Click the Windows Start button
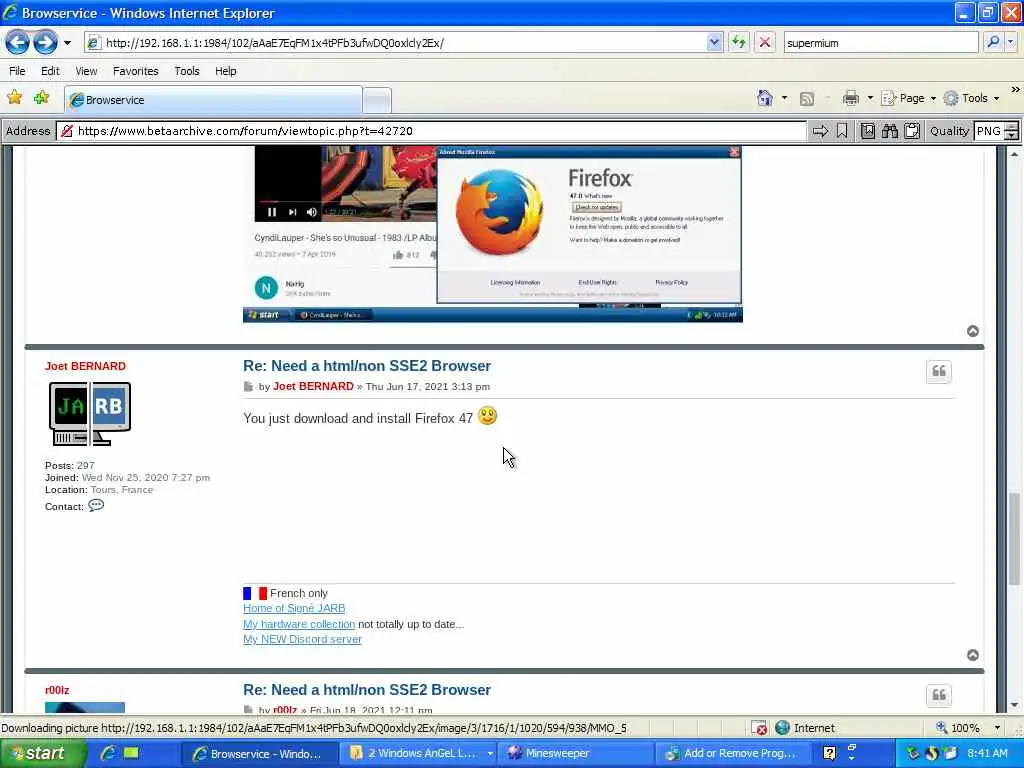 pos(43,753)
